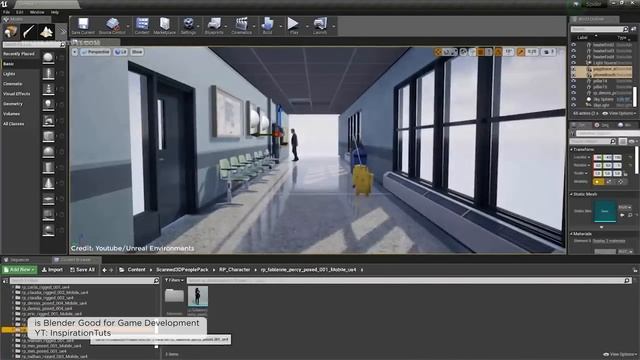Click the Play arrow icon
640x360 pixels.
293,24
